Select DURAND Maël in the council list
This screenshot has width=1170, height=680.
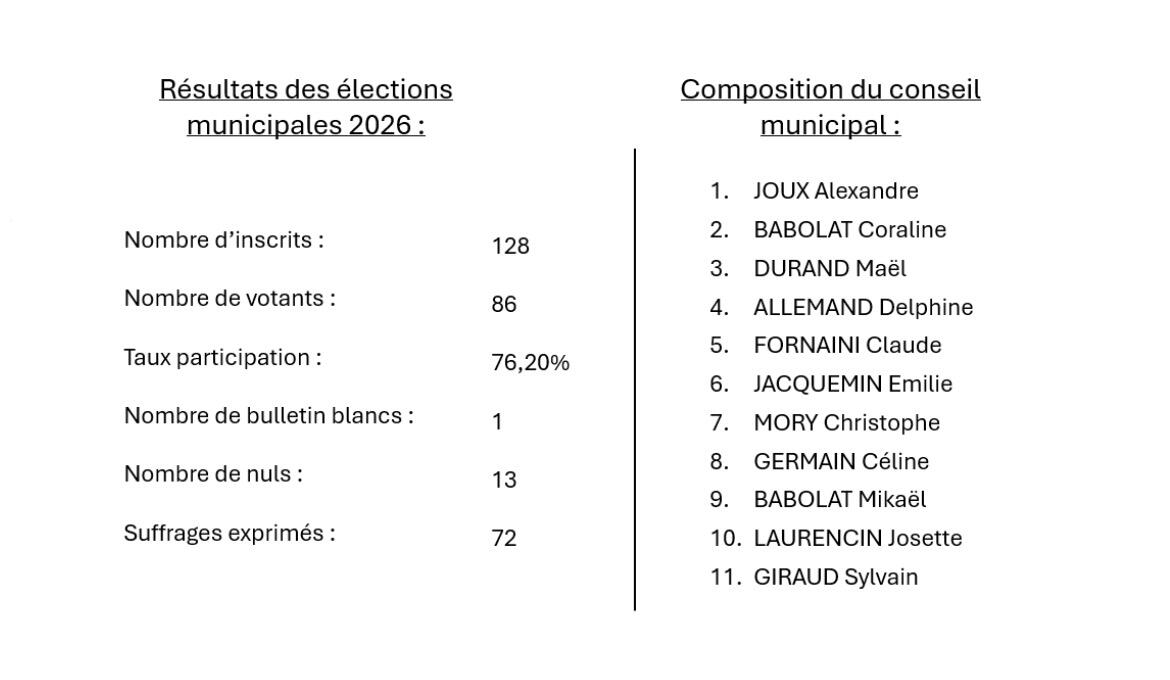[830, 269]
